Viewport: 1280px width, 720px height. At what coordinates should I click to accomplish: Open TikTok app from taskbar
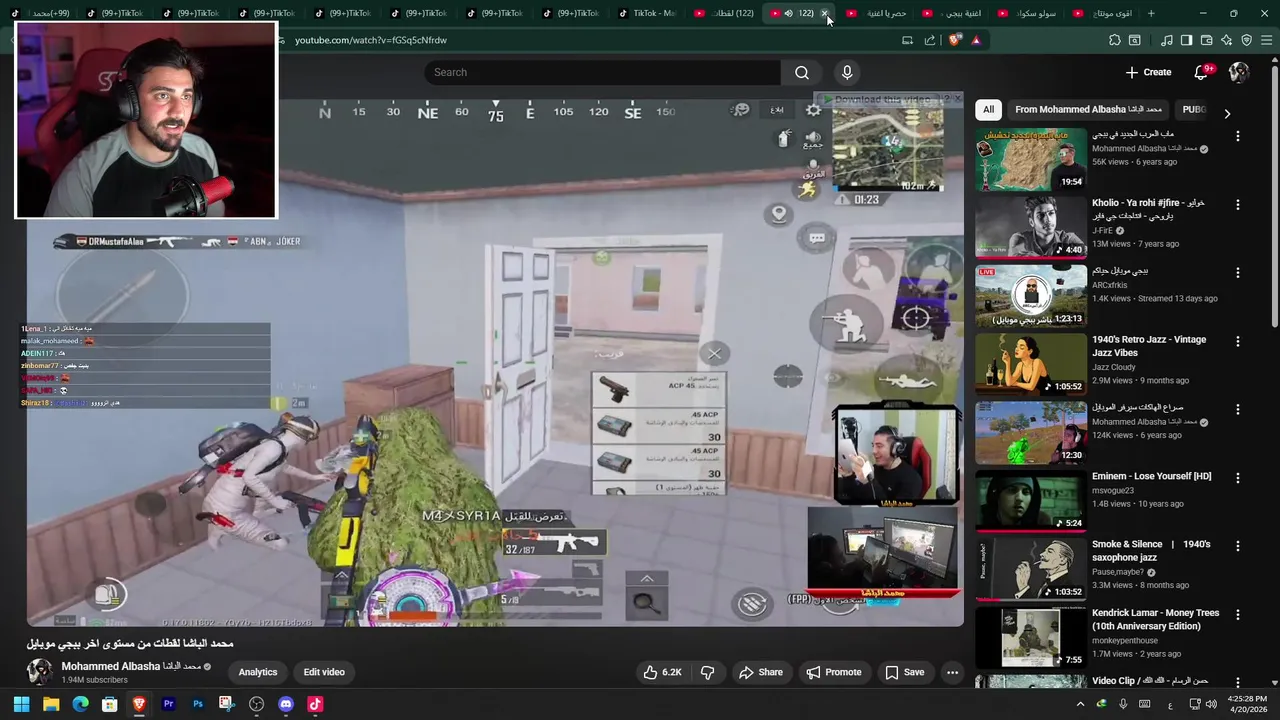tap(315, 704)
